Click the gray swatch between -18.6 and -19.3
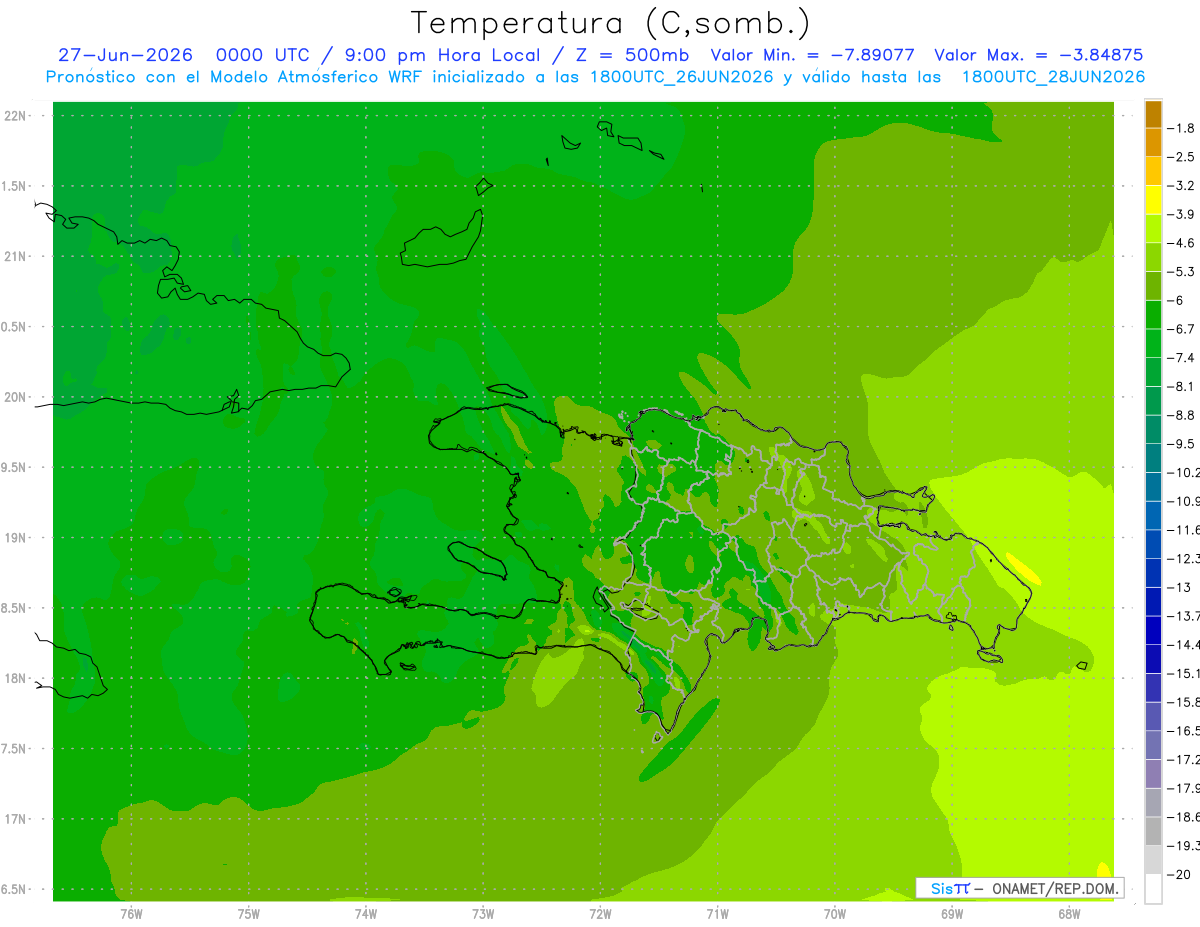 click(x=1153, y=831)
